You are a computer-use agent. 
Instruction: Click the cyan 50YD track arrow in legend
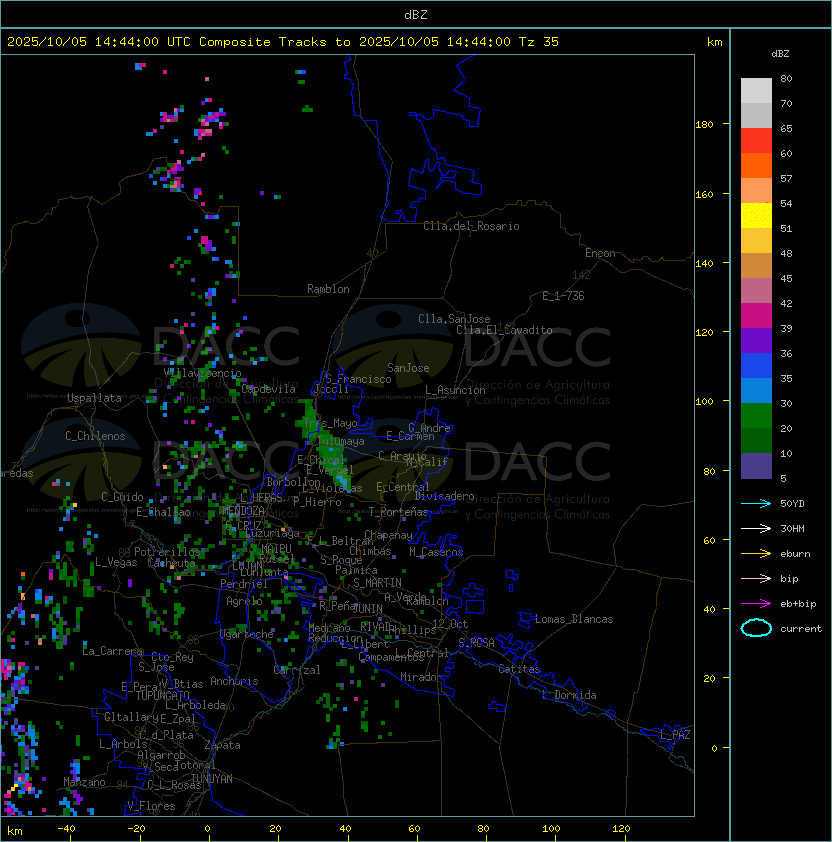pos(756,503)
